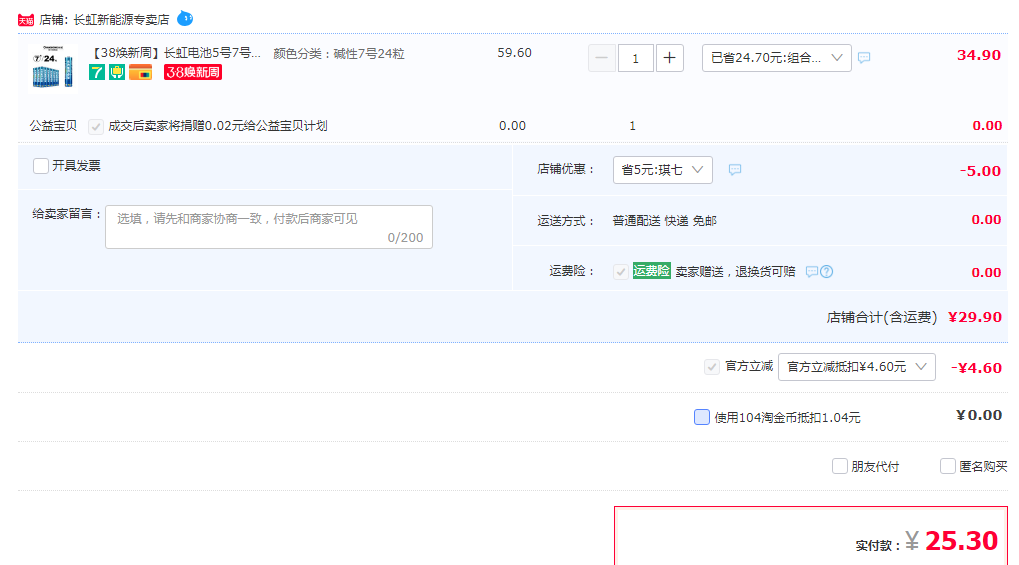Expand the 官方立减抵扣¥4.60元 dropdown
The height and width of the screenshot is (565, 1019).
pos(857,367)
